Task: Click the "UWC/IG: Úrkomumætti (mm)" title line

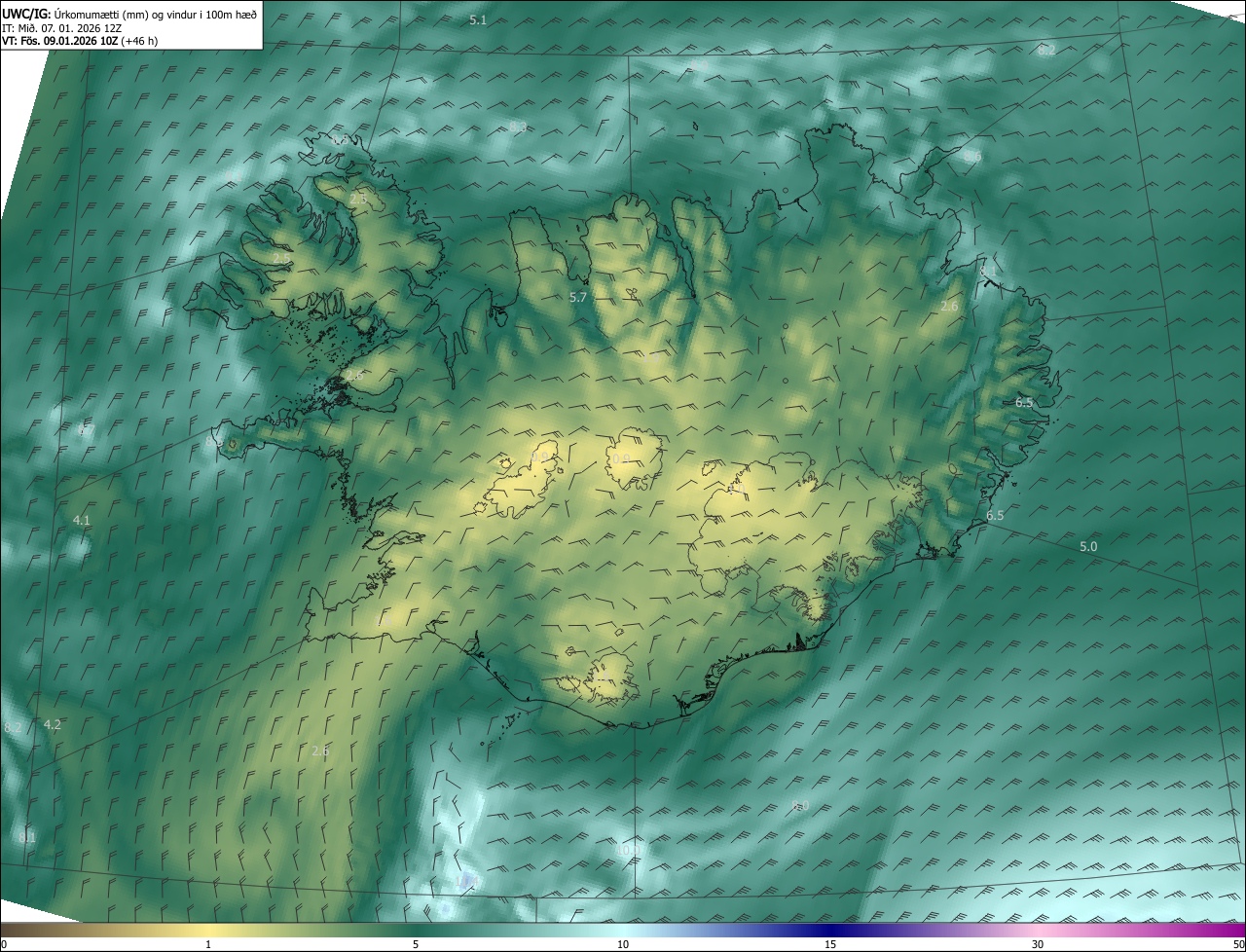Action: [129, 14]
